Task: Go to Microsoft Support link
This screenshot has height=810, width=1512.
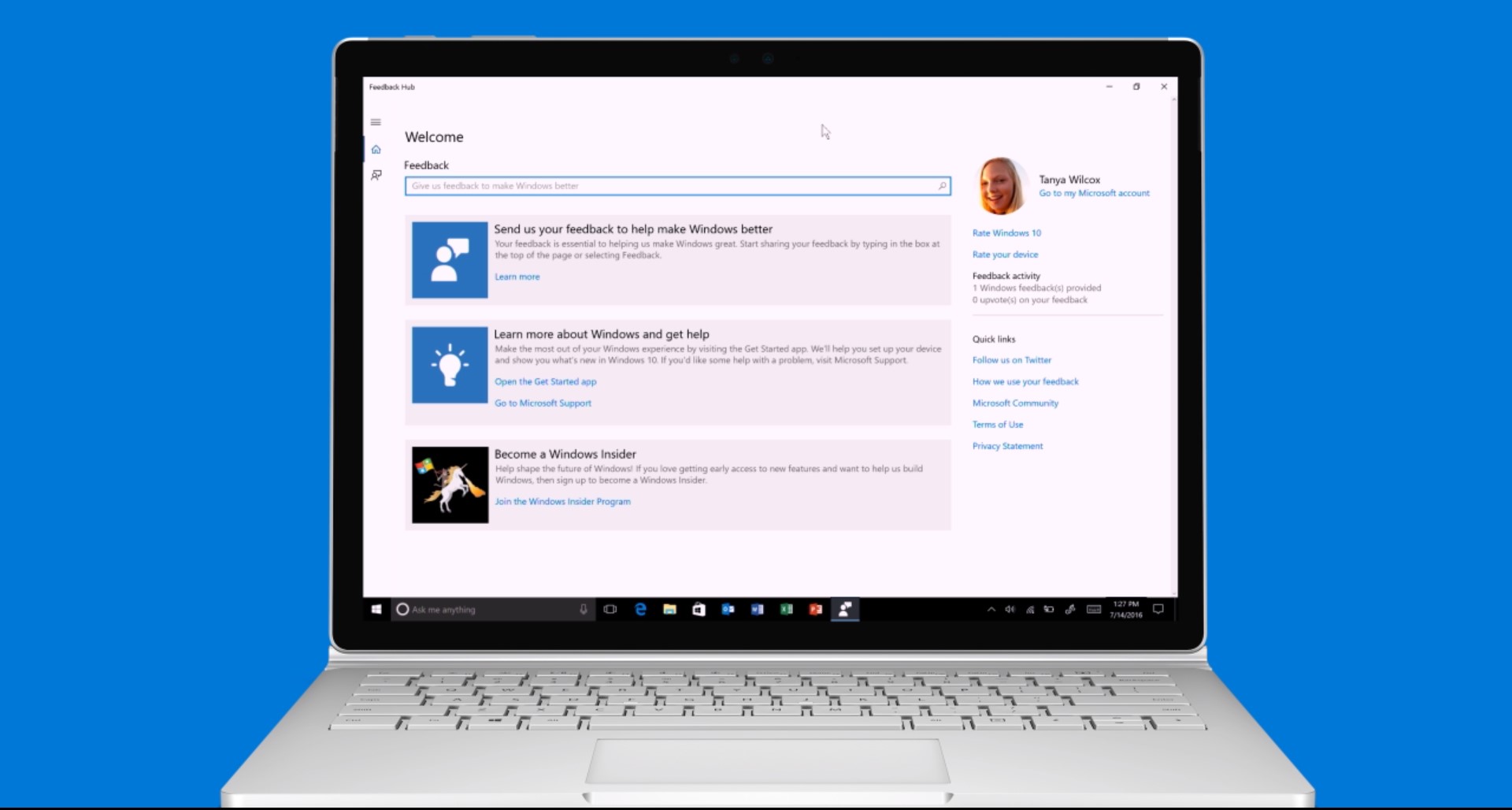Action: click(543, 403)
